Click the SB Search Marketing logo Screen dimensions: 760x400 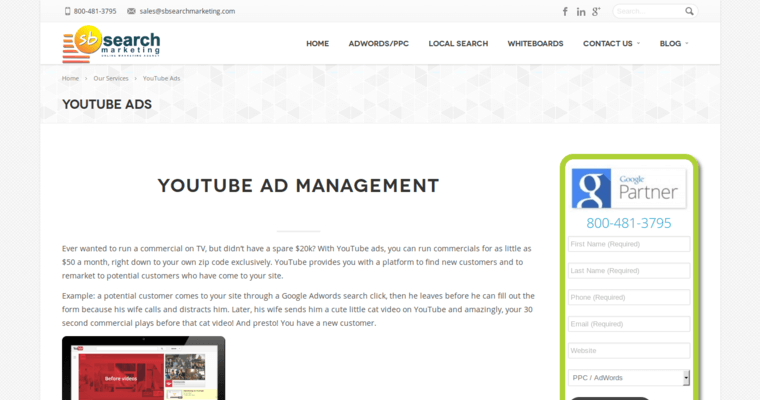click(111, 44)
